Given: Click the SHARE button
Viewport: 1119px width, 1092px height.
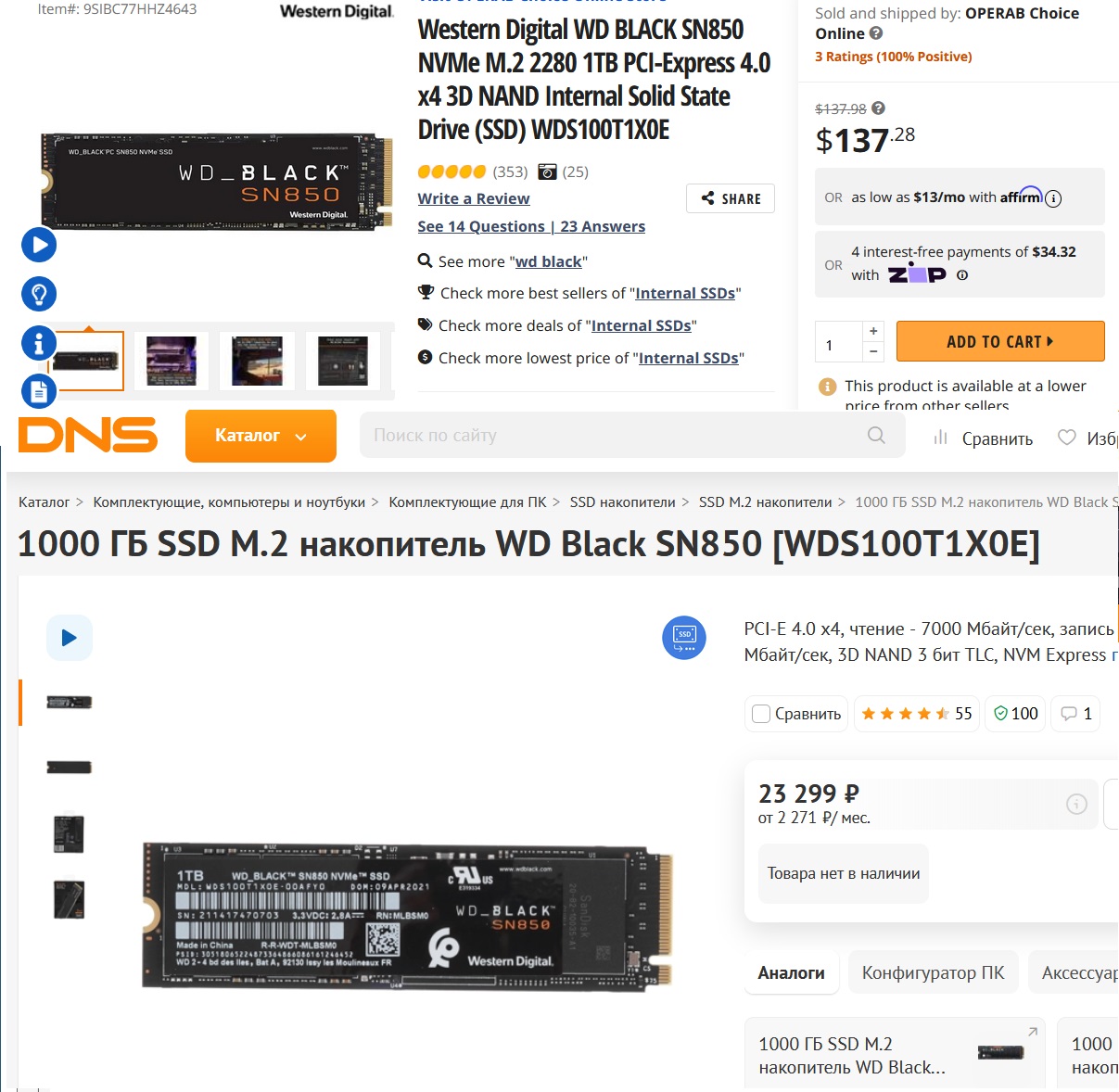Looking at the screenshot, I should pyautogui.click(x=731, y=198).
